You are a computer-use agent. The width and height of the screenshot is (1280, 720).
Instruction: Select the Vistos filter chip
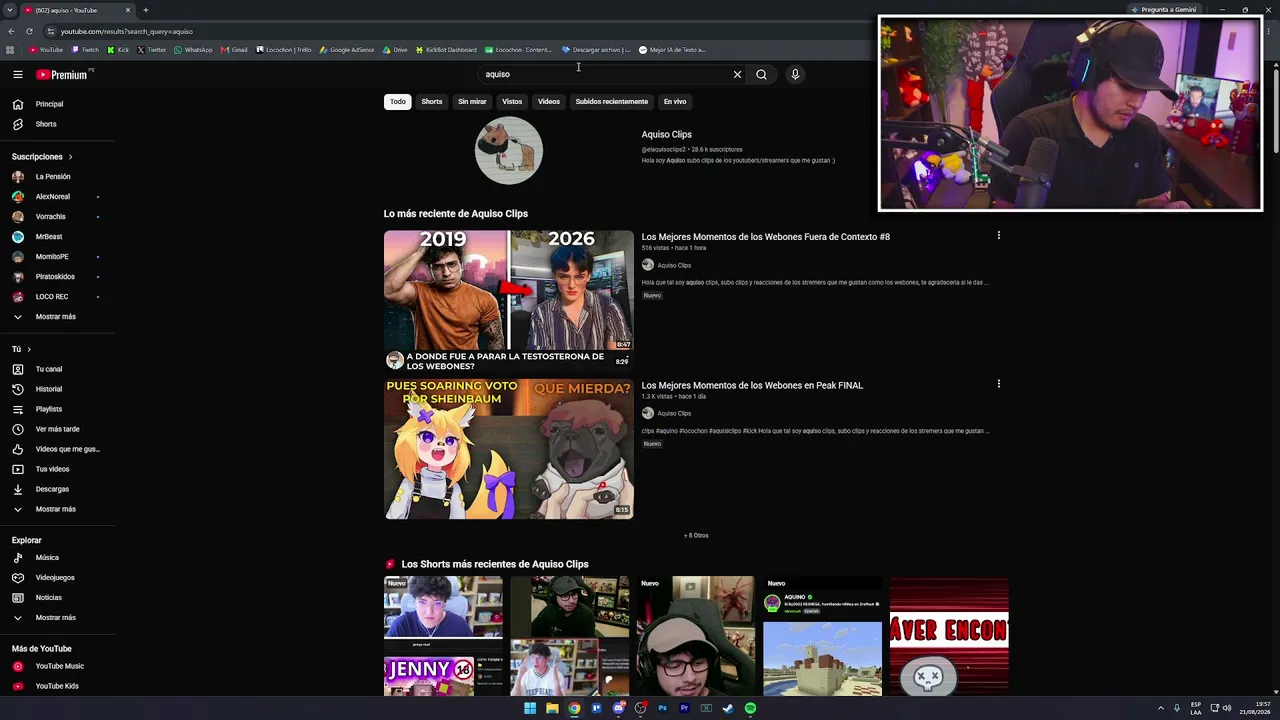[512, 101]
